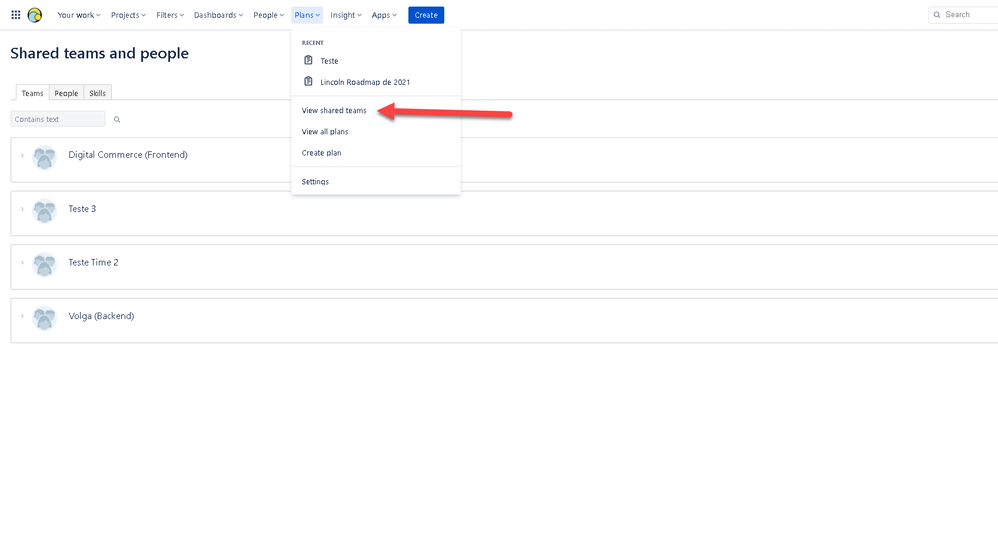Click the Digital Commerce (Frontend) team name
Viewport: 998px width, 551px height.
[x=128, y=155]
